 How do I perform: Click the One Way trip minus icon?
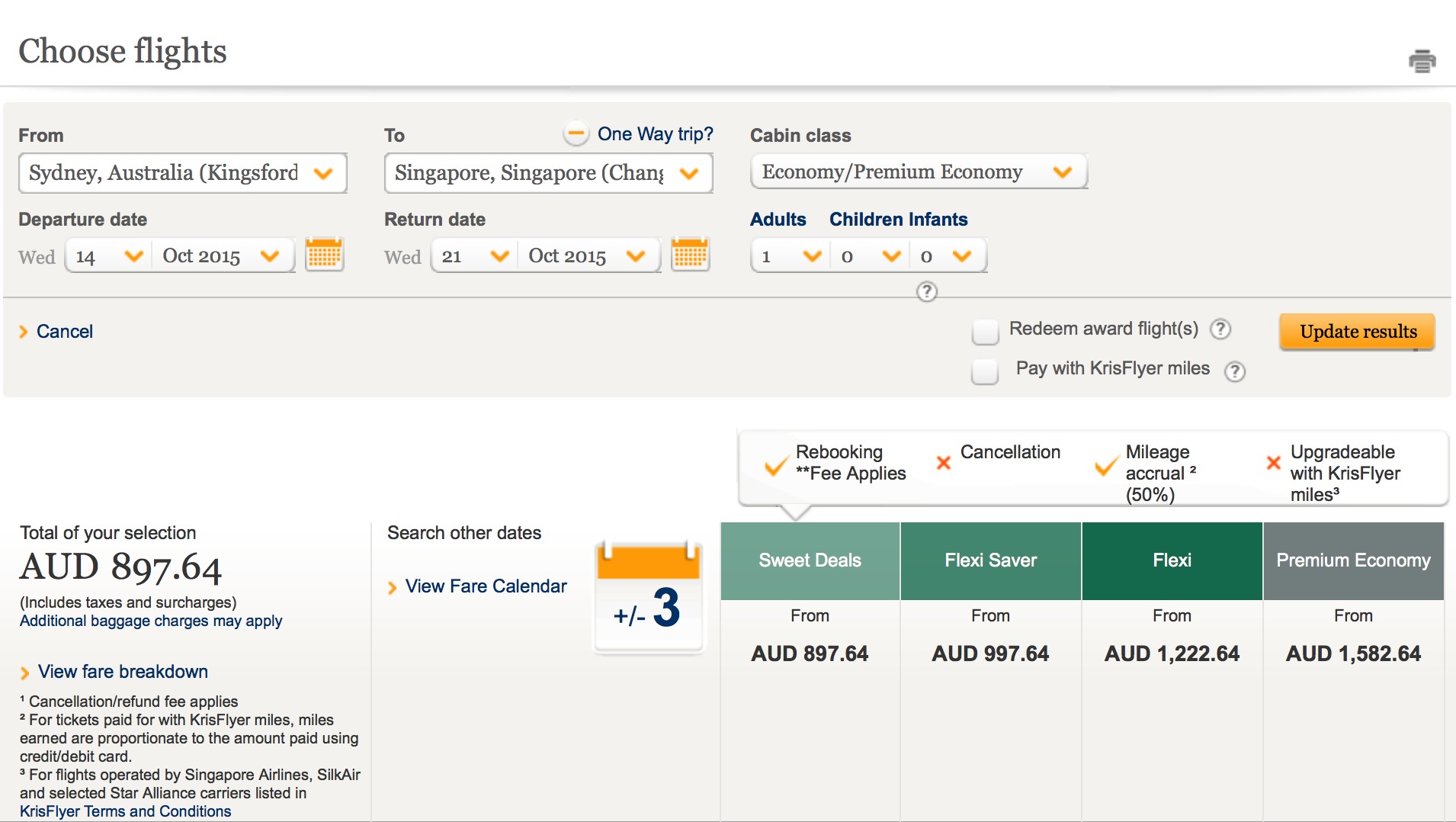point(576,134)
